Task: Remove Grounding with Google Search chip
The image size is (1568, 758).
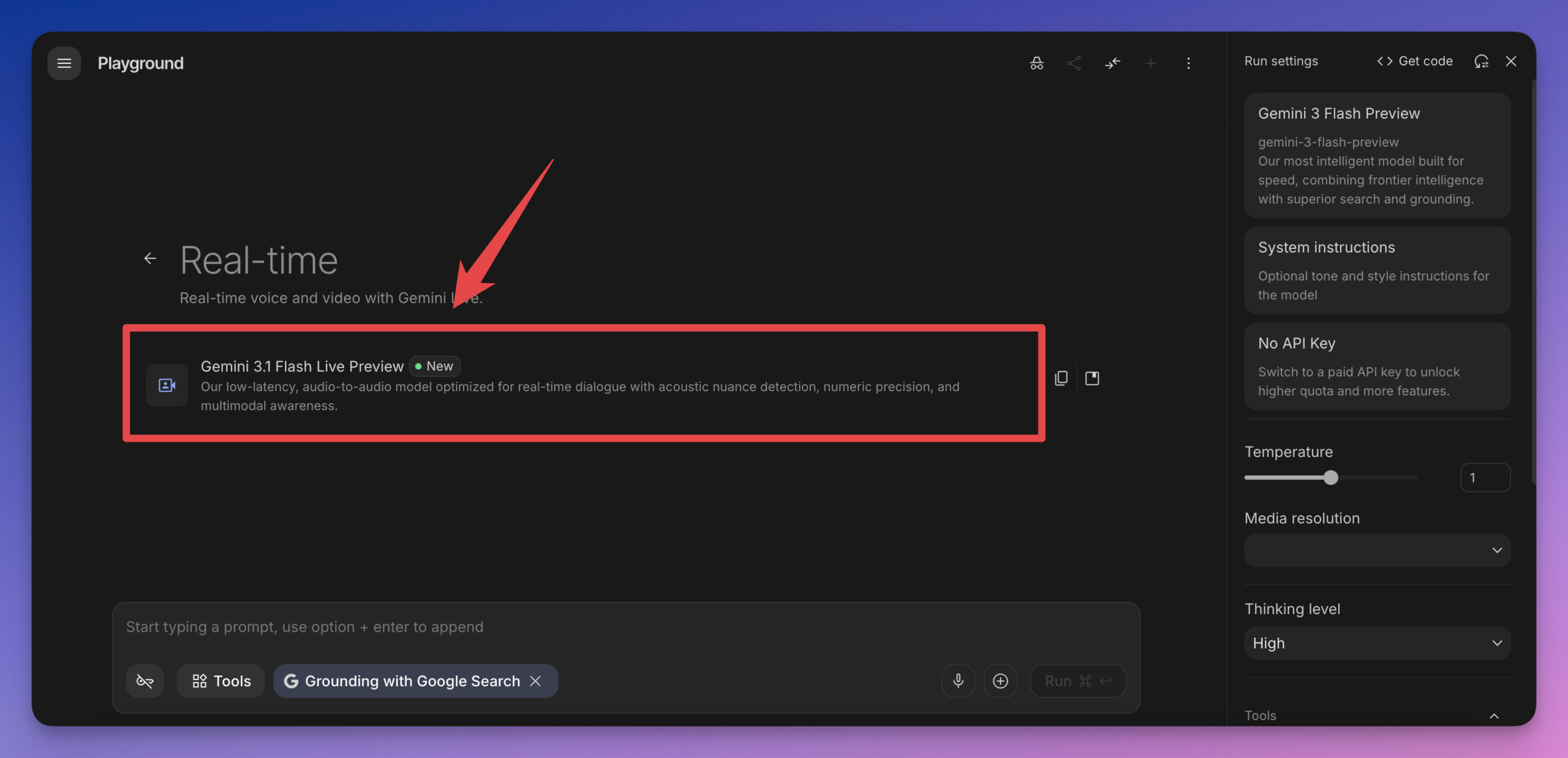Action: coord(535,681)
